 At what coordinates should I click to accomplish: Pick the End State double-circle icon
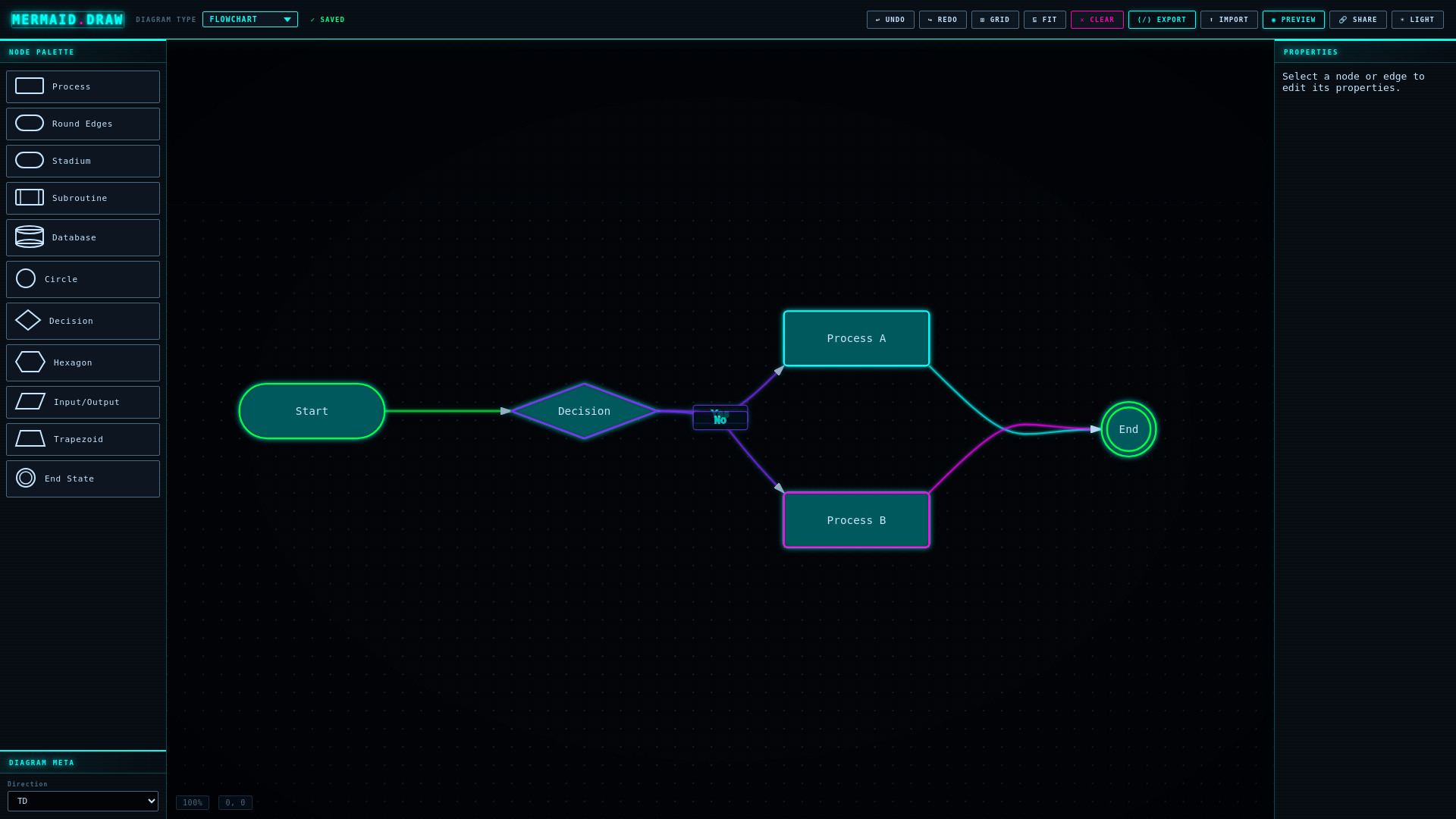click(x=26, y=479)
